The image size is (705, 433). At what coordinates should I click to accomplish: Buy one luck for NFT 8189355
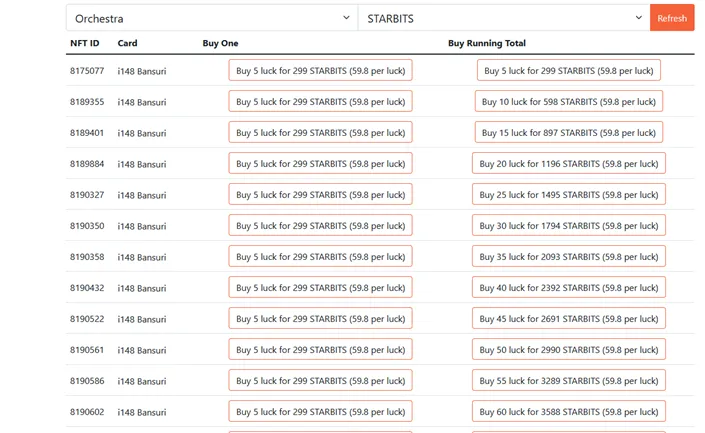point(320,101)
